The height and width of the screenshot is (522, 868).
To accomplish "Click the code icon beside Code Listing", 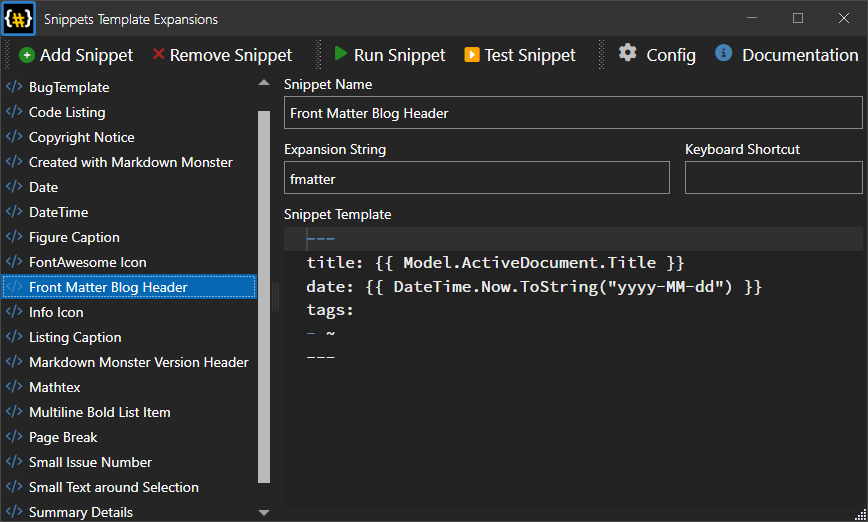I will (x=14, y=111).
